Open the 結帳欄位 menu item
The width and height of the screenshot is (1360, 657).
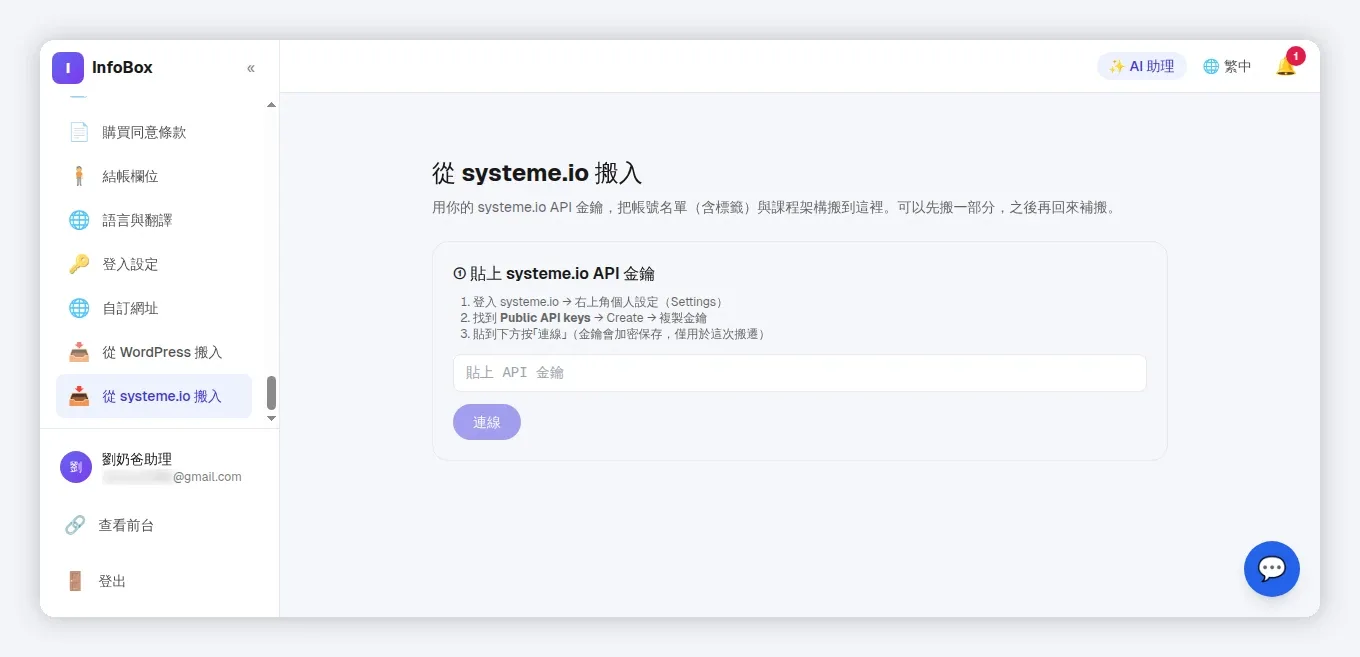pos(154,176)
